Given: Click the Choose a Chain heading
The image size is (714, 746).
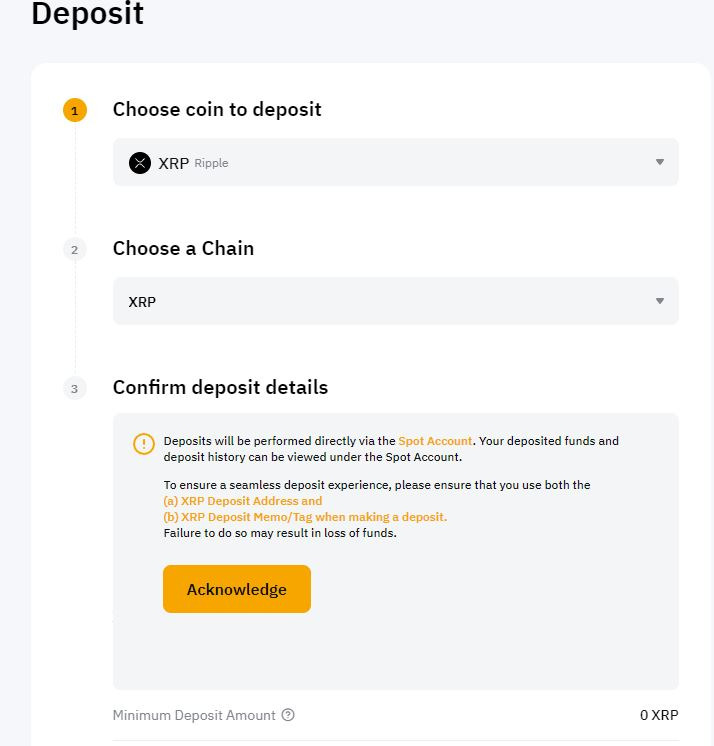Looking at the screenshot, I should pyautogui.click(x=183, y=248).
